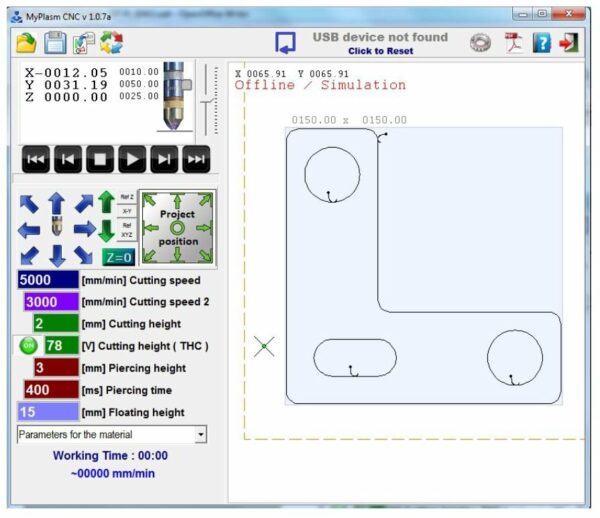Click the Z=0 button
The width and height of the screenshot is (600, 518).
[119, 257]
